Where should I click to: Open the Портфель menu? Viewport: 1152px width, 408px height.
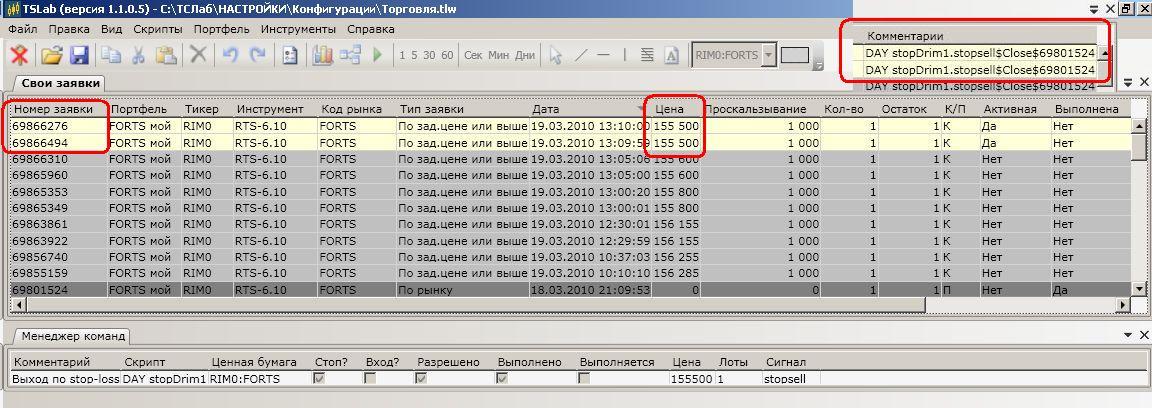tap(221, 29)
